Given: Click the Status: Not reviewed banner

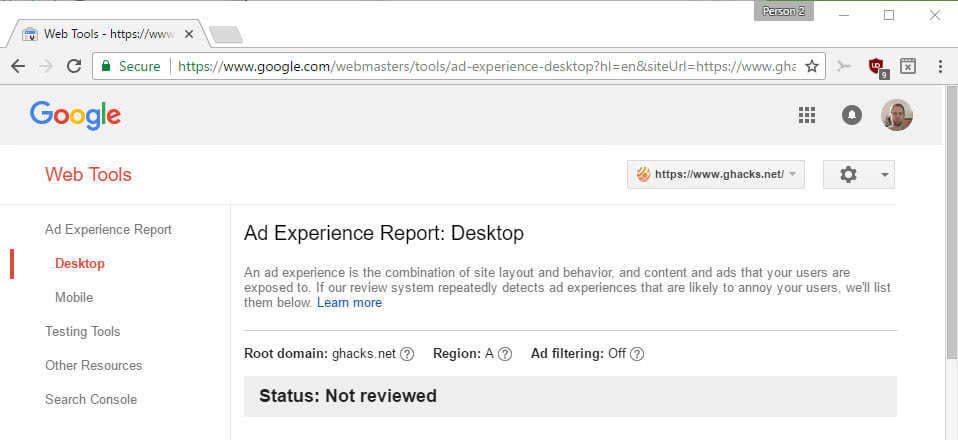Looking at the screenshot, I should point(570,396).
